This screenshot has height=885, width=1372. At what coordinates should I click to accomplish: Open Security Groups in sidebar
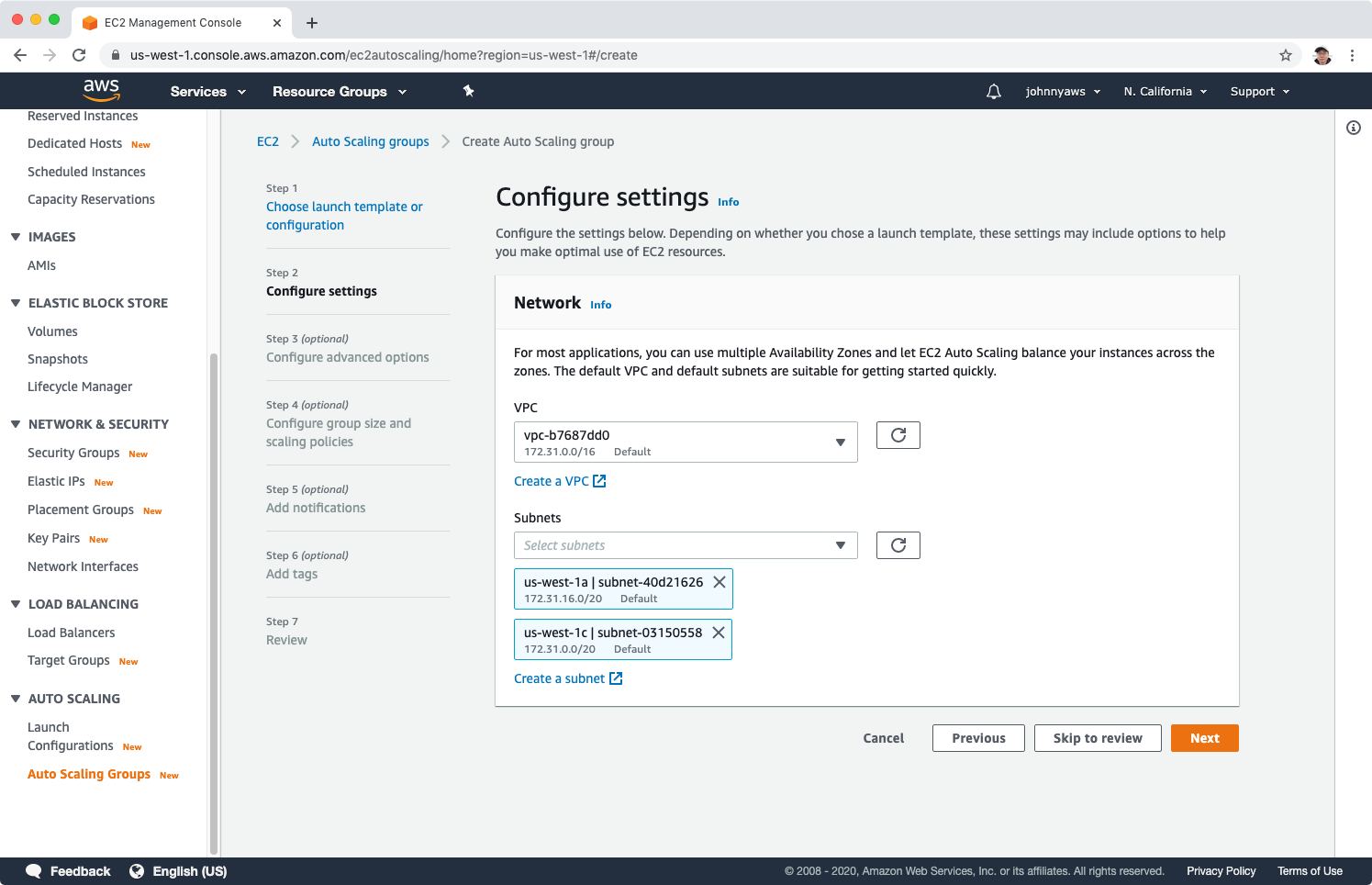click(x=73, y=453)
